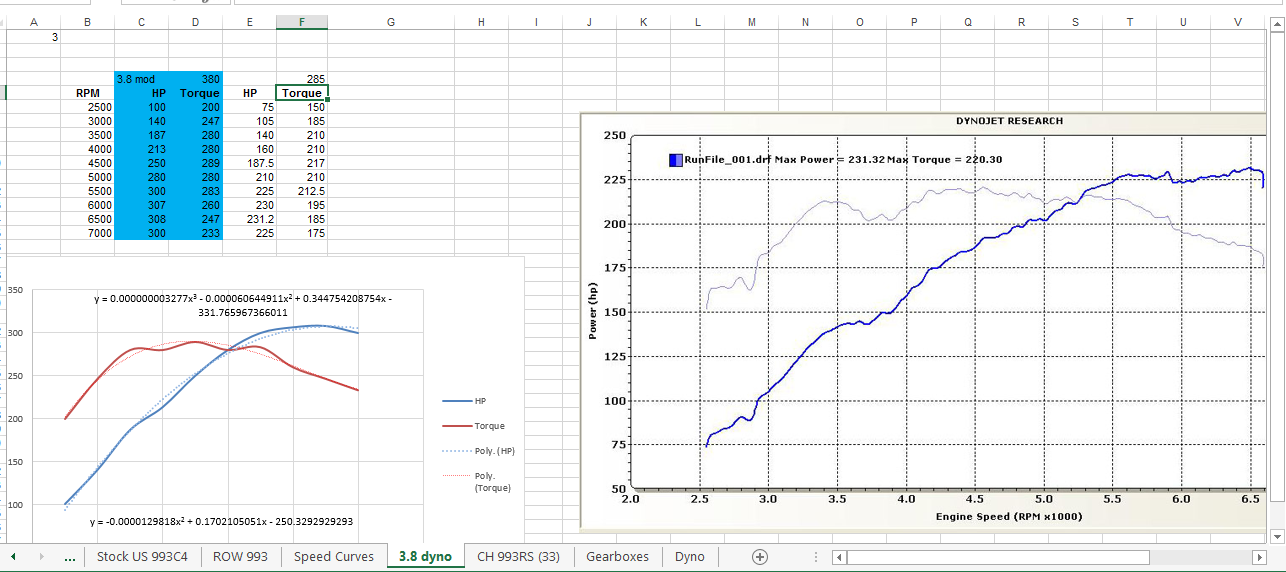Select column F header
This screenshot has height=572, width=1286.
pyautogui.click(x=302, y=21)
